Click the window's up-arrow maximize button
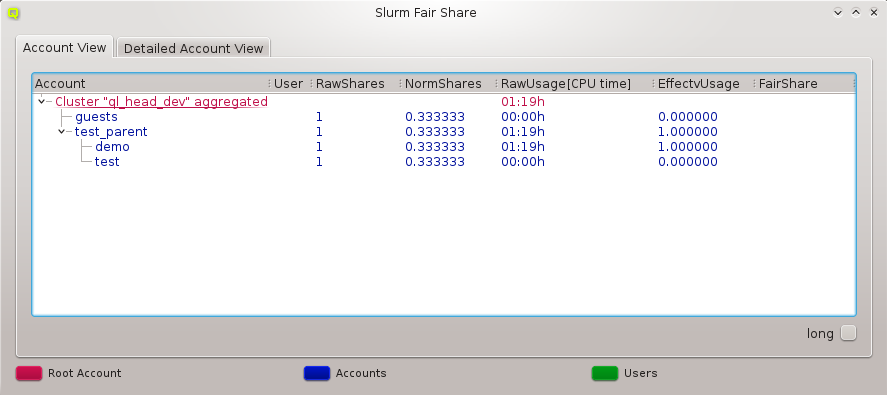887x395 pixels. [856, 12]
